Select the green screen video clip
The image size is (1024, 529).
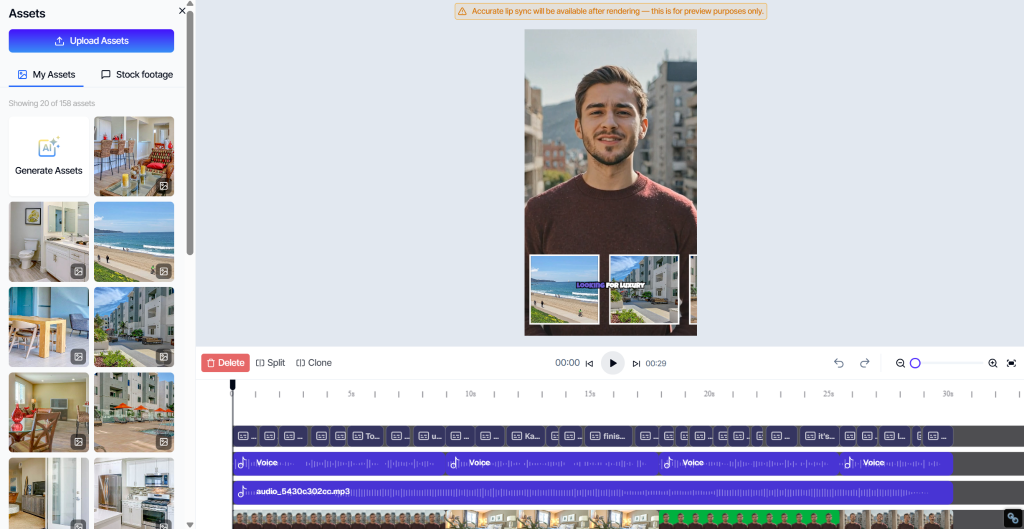tap(749, 520)
